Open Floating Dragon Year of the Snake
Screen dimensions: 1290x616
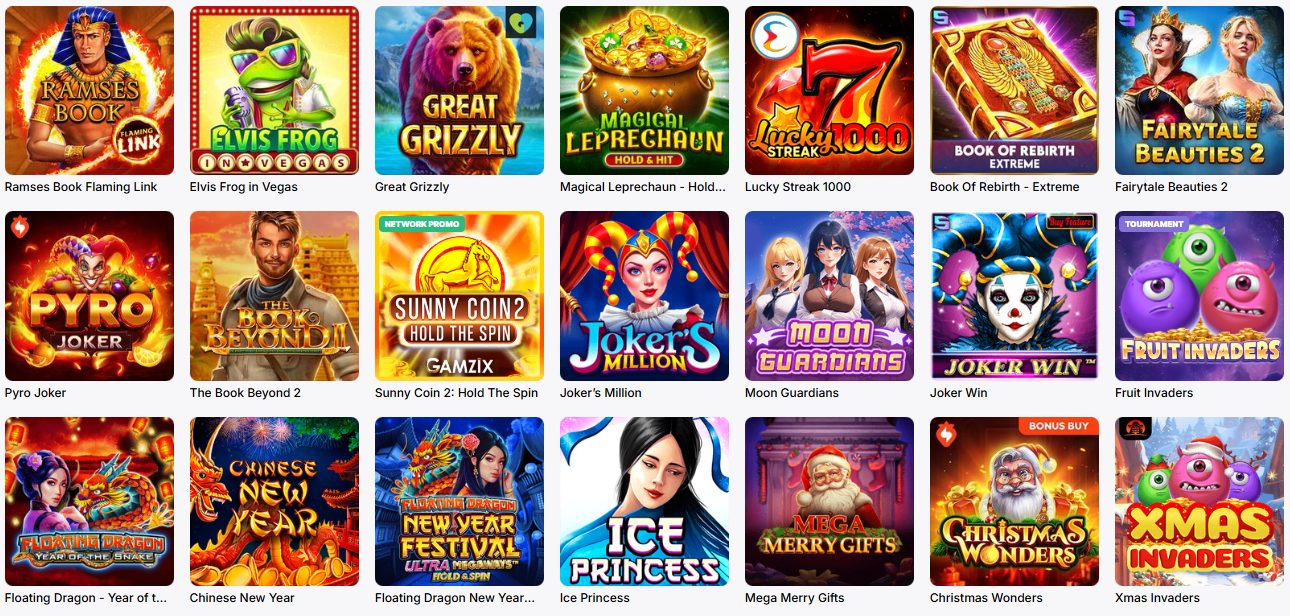pyautogui.click(x=89, y=501)
